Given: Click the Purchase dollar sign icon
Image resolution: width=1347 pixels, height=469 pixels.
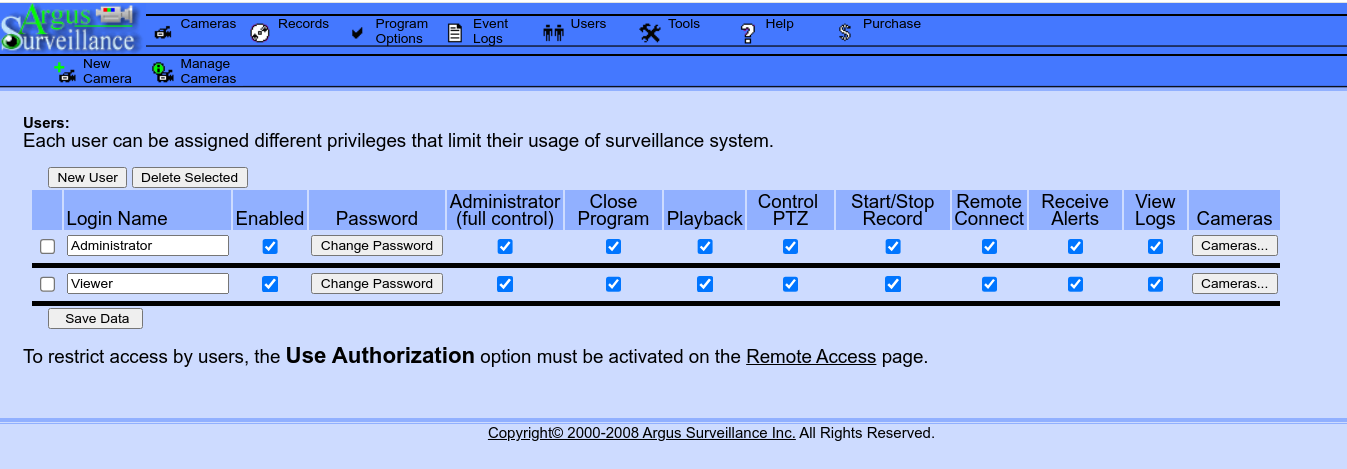Looking at the screenshot, I should pyautogui.click(x=845, y=33).
